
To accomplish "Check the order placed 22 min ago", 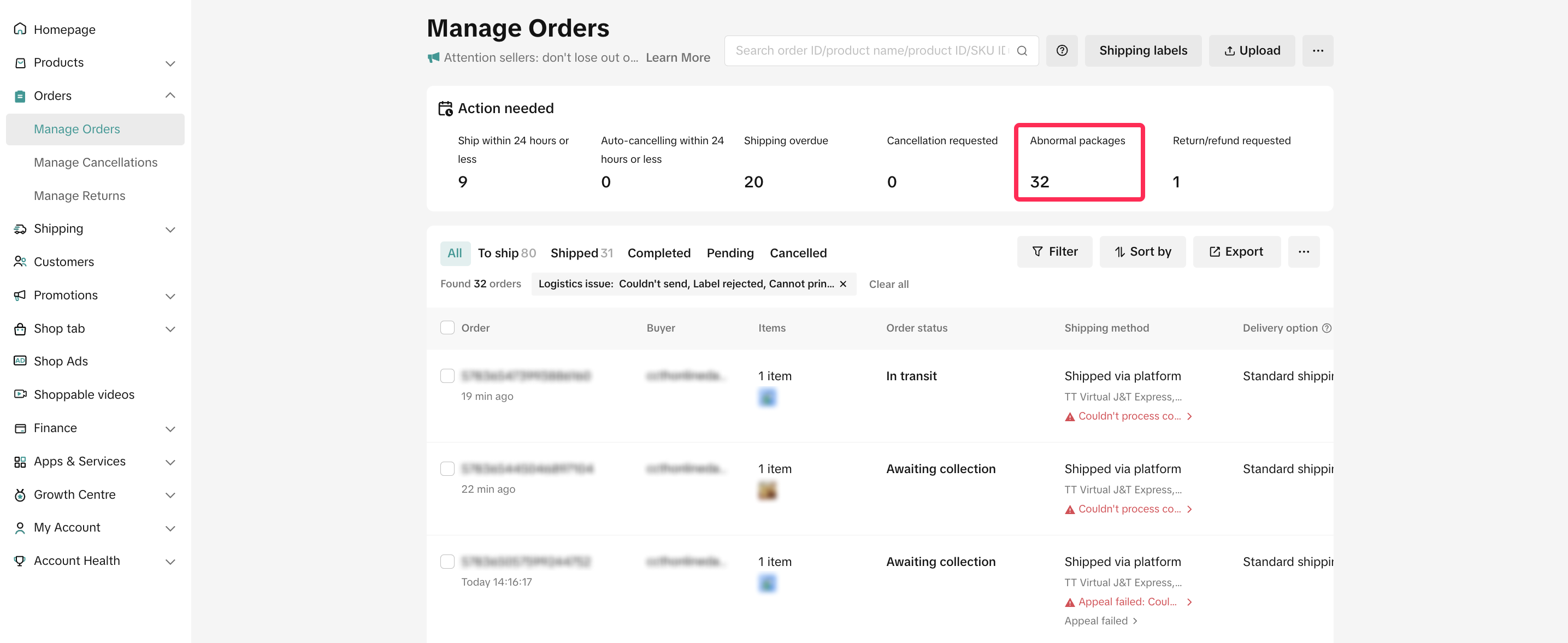I will pos(447,468).
